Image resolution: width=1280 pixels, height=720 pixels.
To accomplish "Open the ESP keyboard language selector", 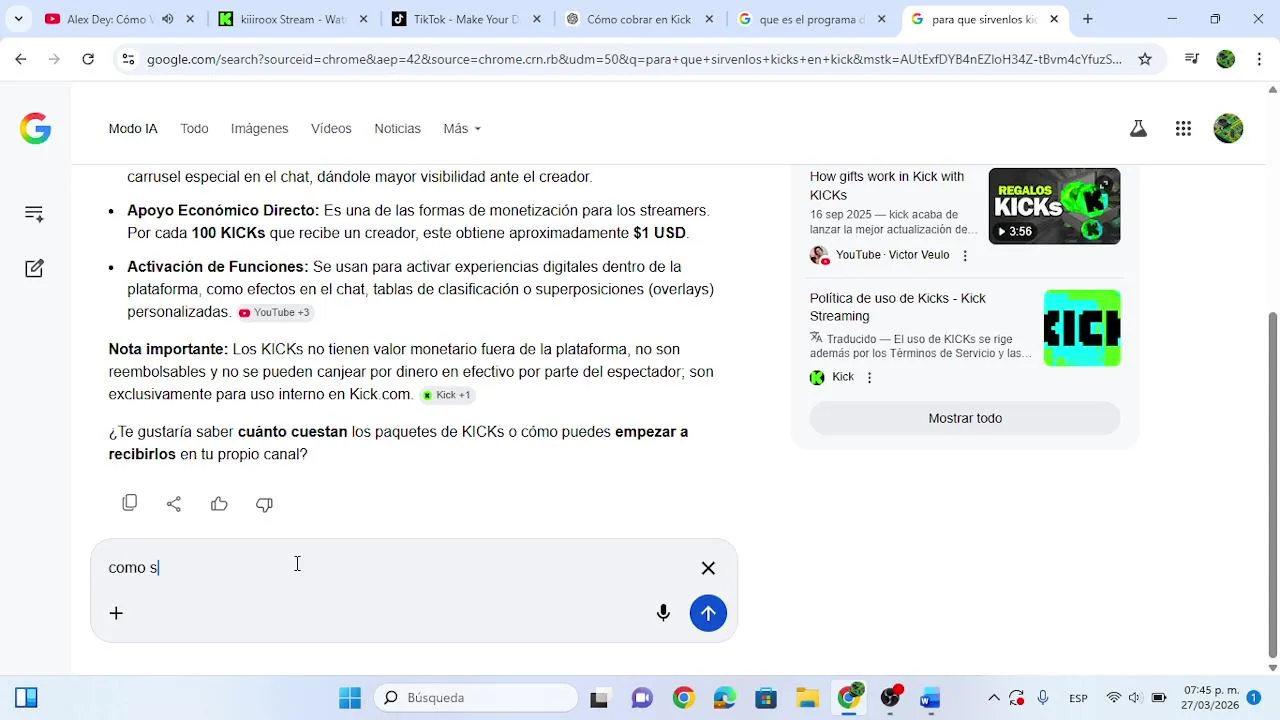I will tap(1078, 698).
